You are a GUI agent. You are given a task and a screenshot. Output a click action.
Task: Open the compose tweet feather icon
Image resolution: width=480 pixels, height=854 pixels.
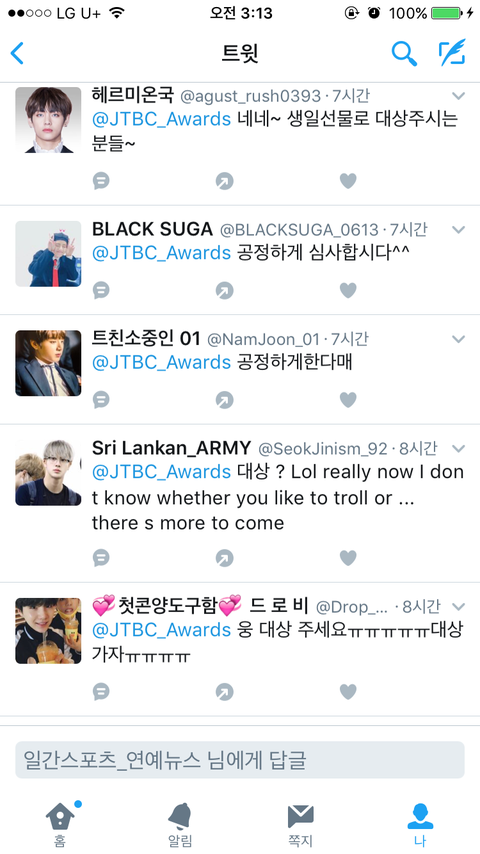click(452, 52)
